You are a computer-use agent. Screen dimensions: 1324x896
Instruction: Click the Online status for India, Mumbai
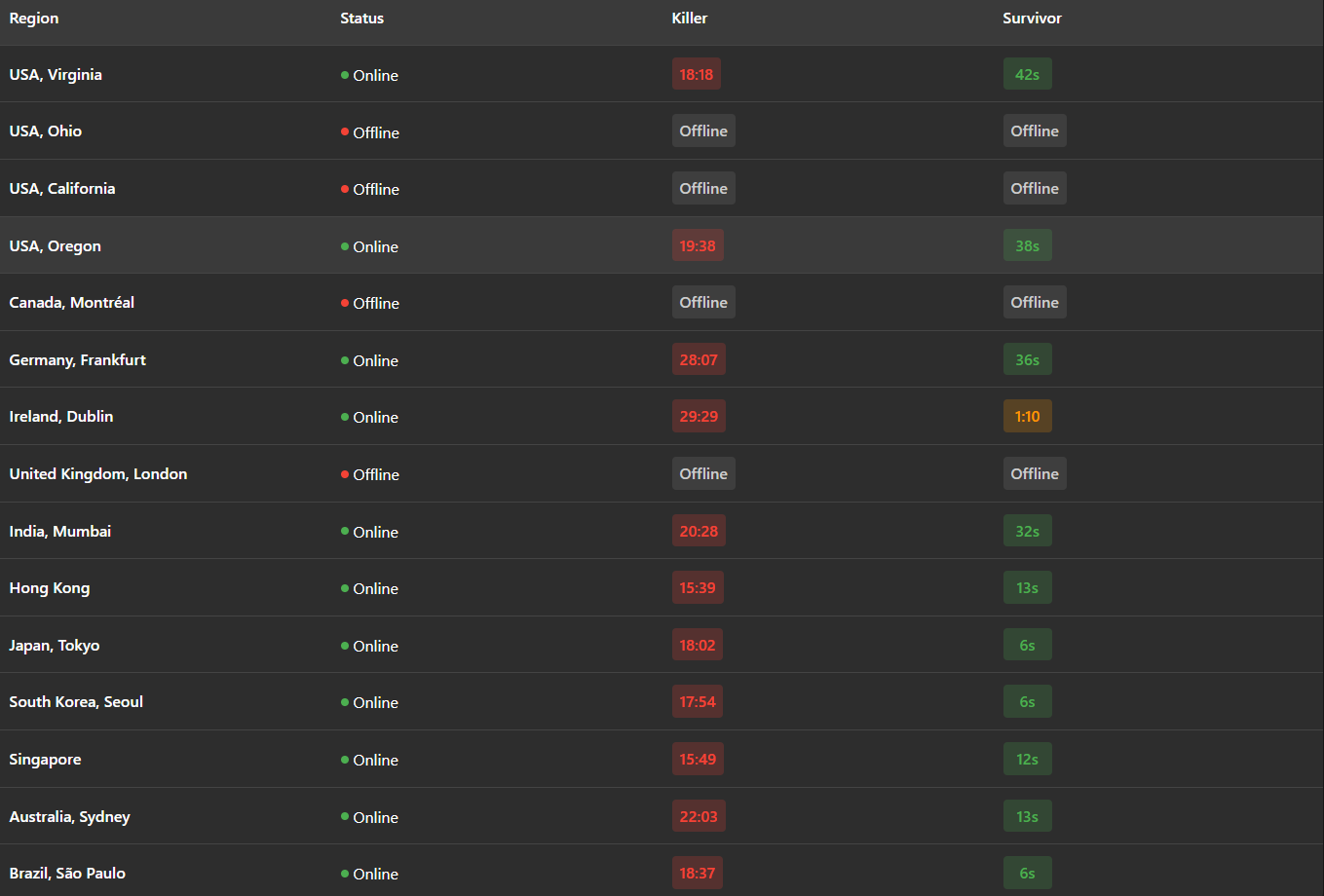tap(370, 533)
